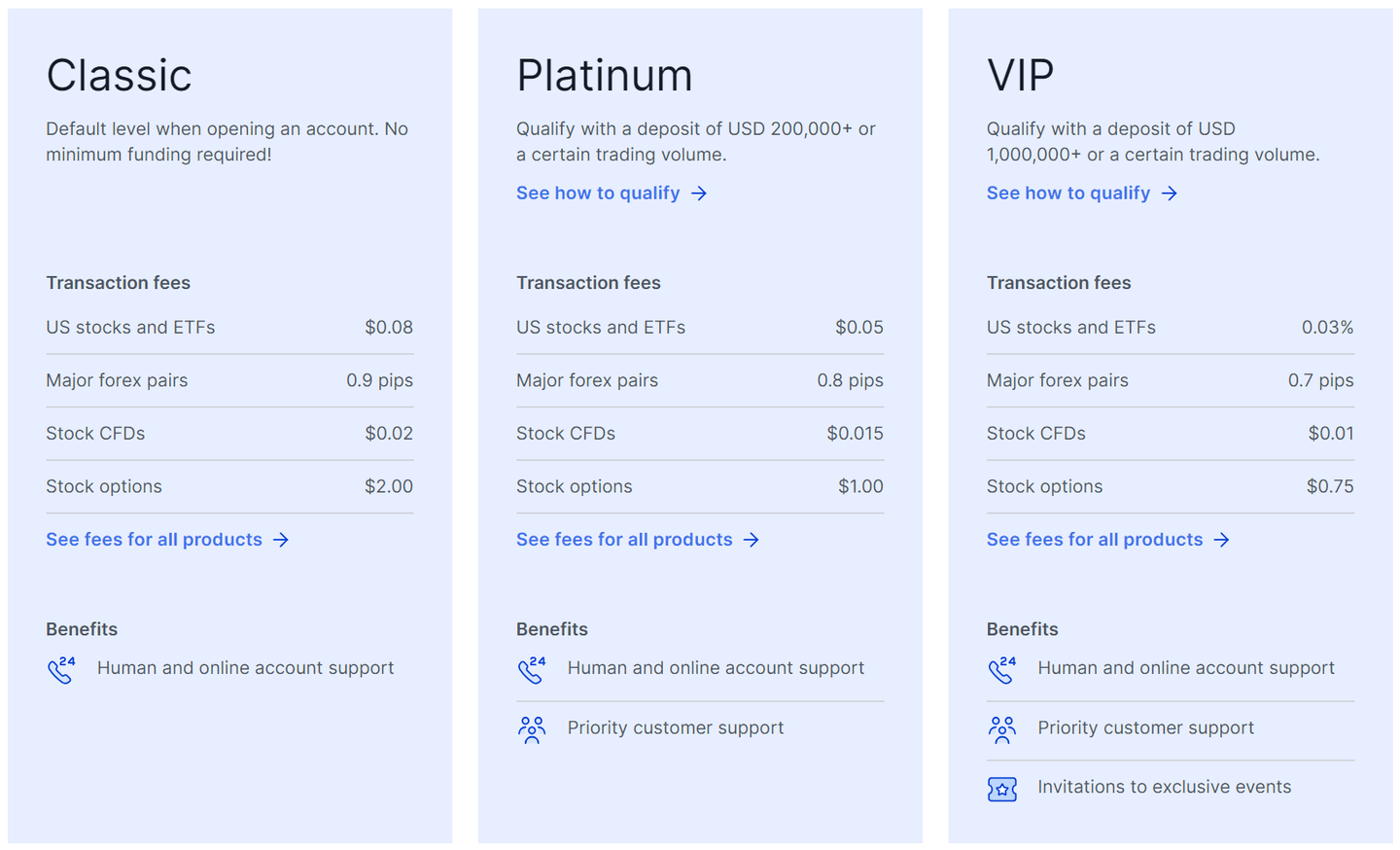Screen dimensions: 1400x850
Task: View VIP 'See fees for all products' link
Action: [x=1095, y=540]
